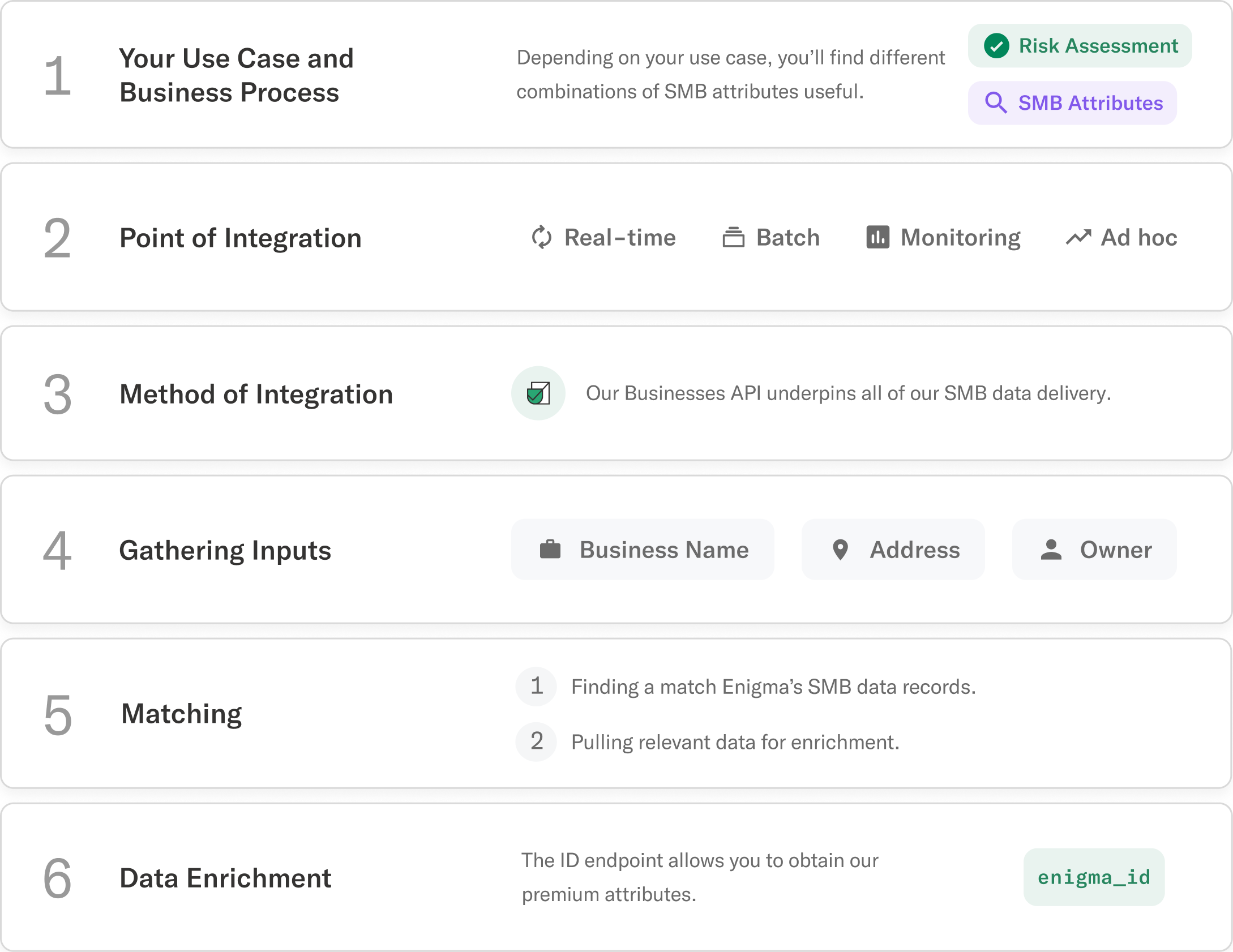Click the Ad hoc trend arrow icon
The height and width of the screenshot is (952, 1233).
tap(1078, 237)
